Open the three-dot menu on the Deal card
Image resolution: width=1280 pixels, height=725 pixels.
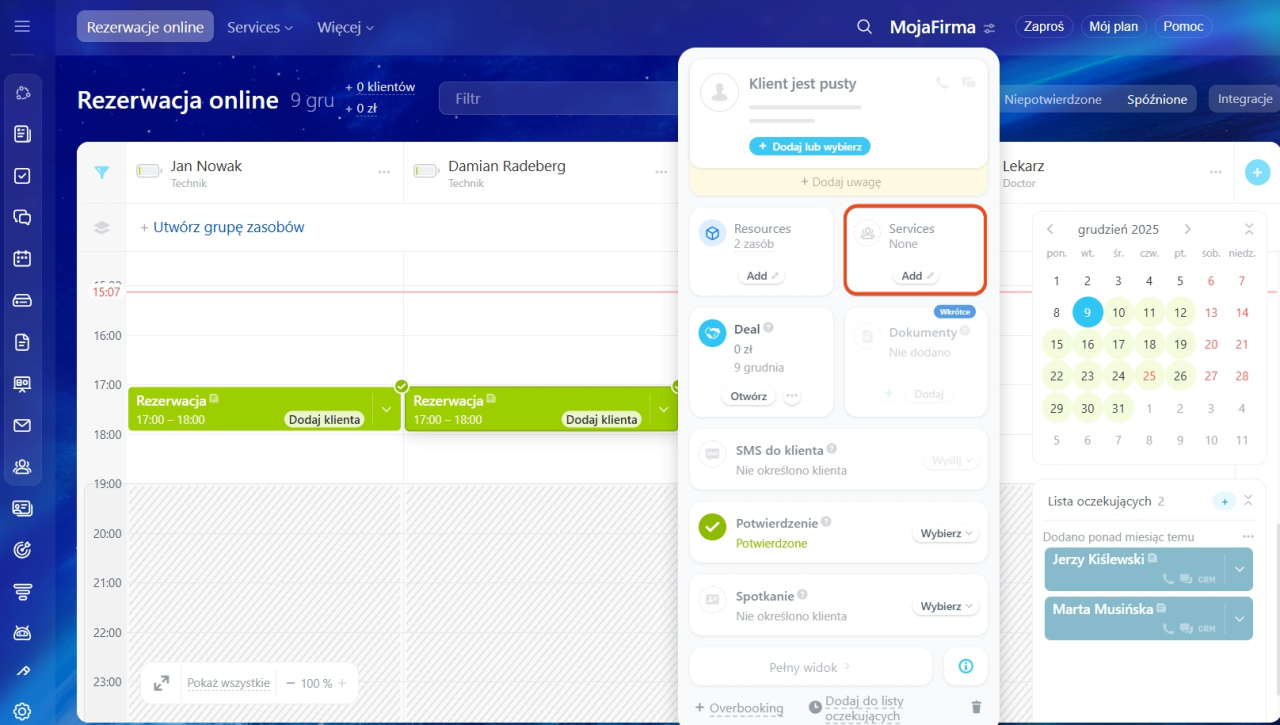[x=792, y=396]
